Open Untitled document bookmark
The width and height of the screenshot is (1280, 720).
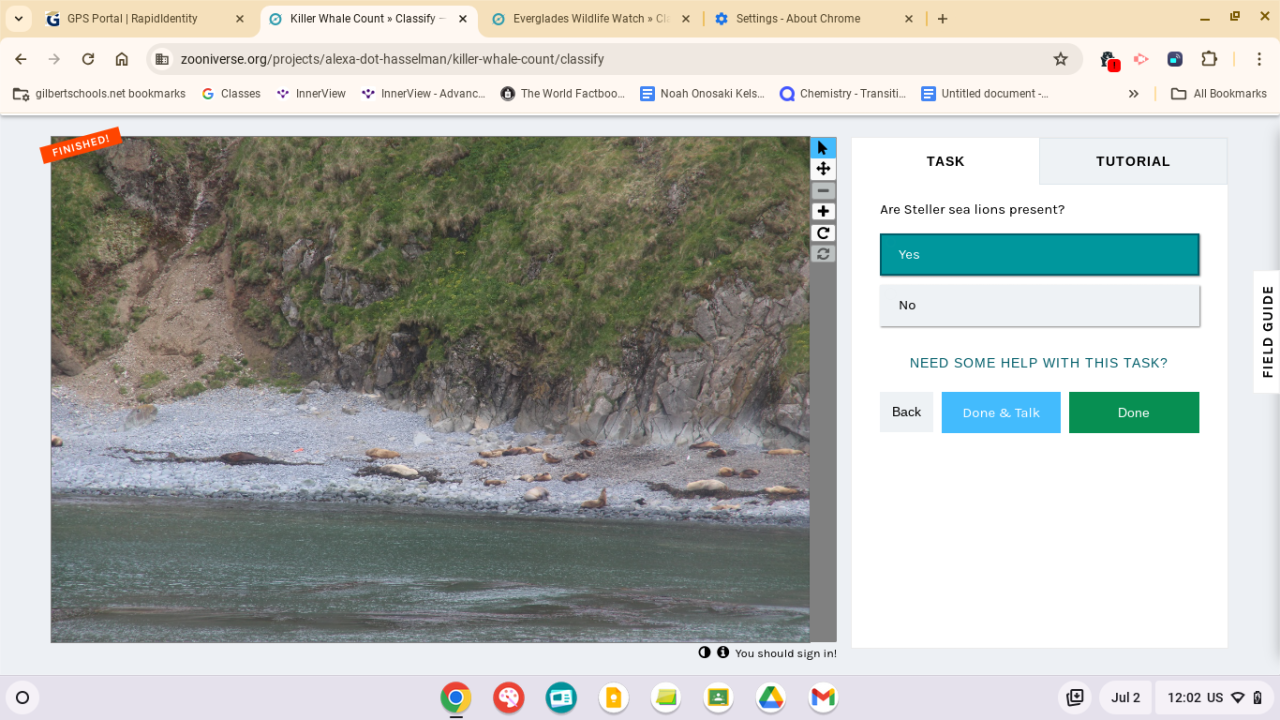[984, 93]
